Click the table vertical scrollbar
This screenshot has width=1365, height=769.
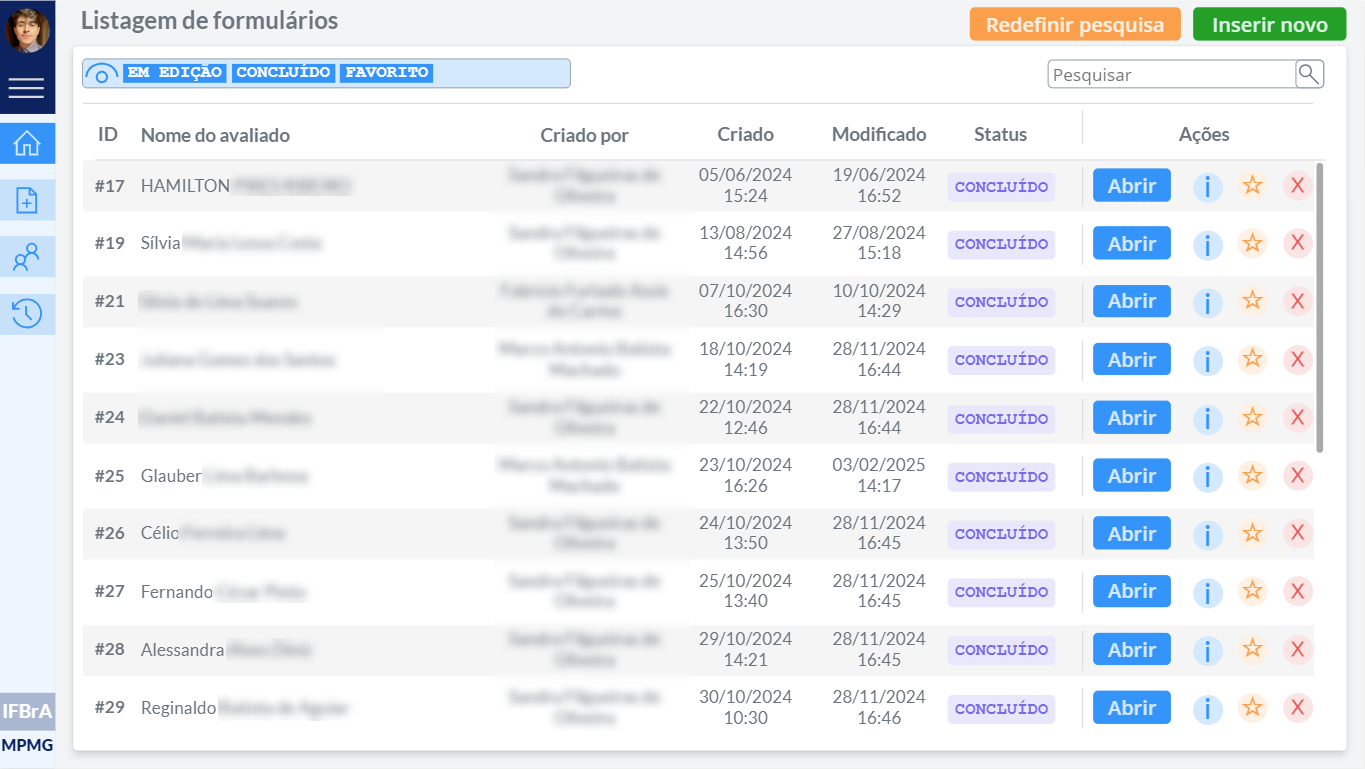coord(1320,308)
